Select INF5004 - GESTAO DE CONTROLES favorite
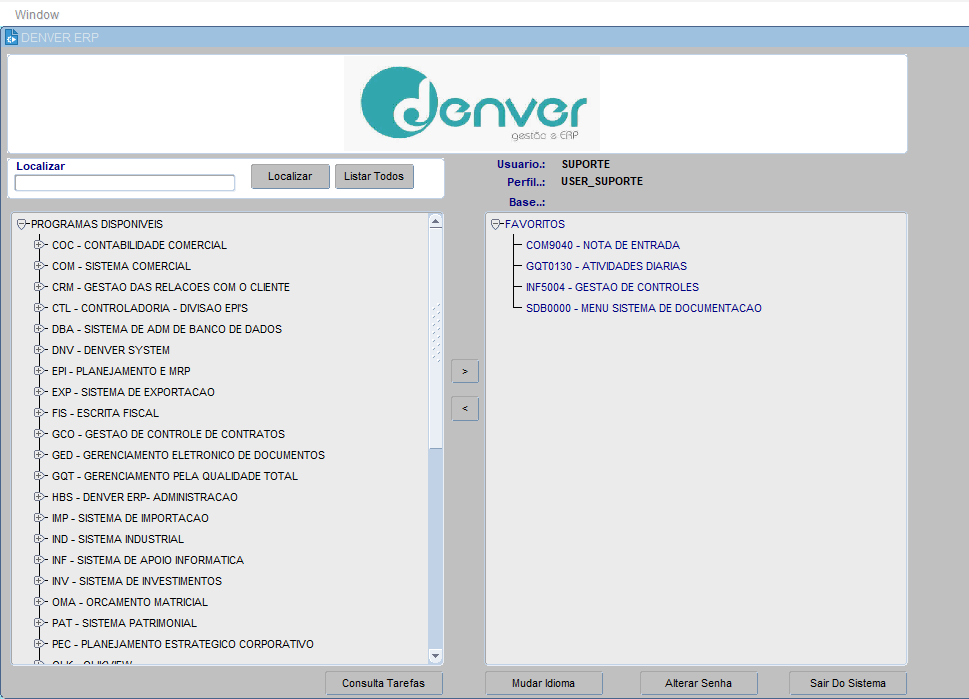This screenshot has width=969, height=699. point(612,287)
